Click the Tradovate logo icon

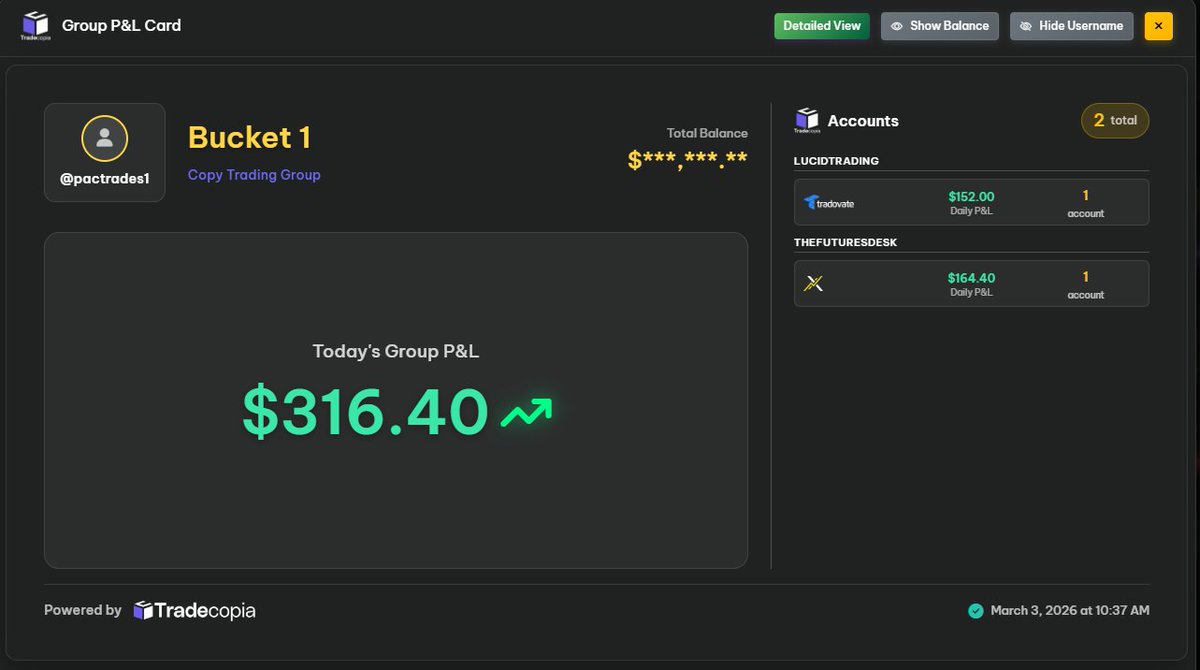[829, 202]
